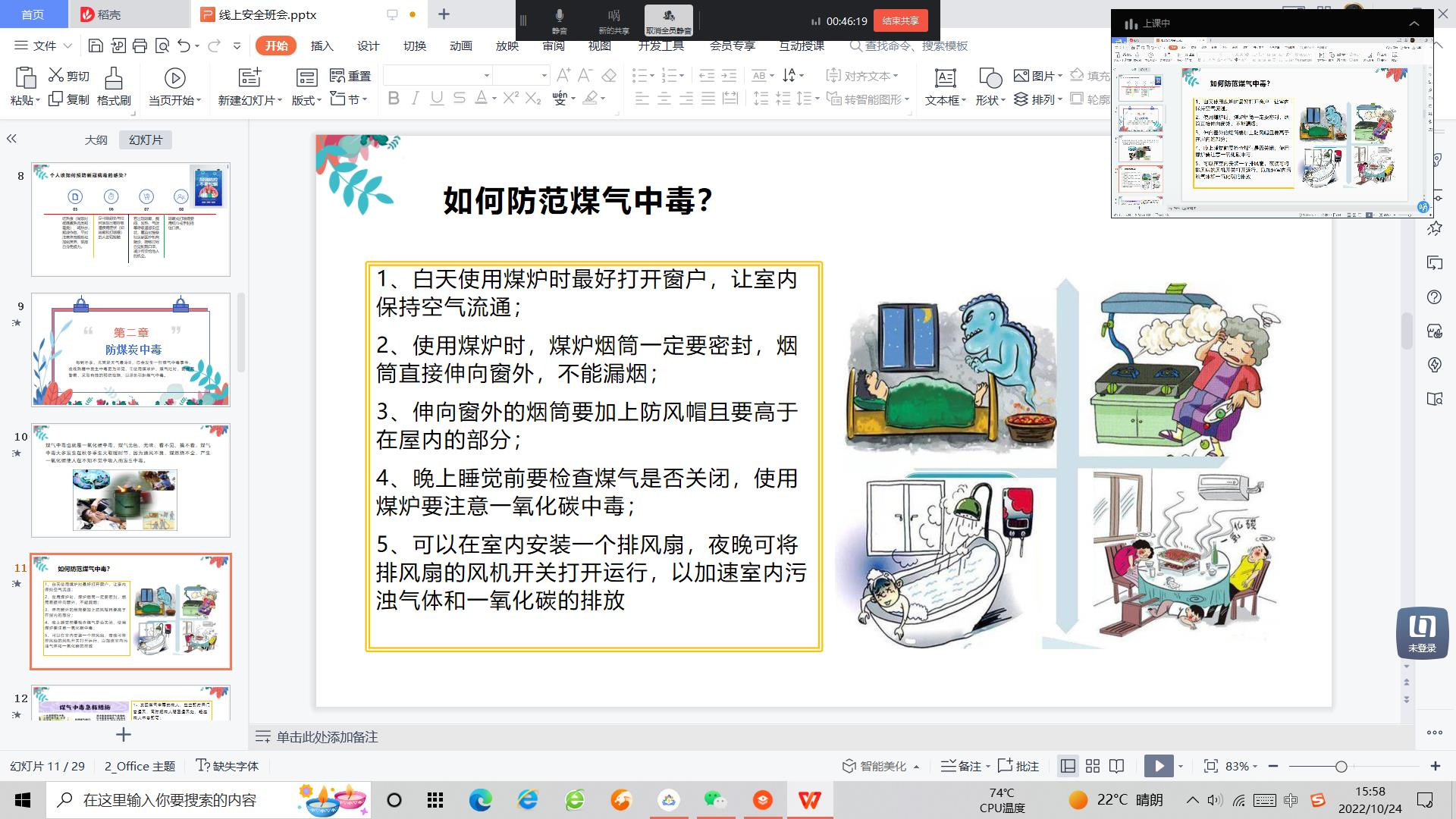The image size is (1456, 819).
Task: Start slideshow with the play button
Action: click(1159, 766)
